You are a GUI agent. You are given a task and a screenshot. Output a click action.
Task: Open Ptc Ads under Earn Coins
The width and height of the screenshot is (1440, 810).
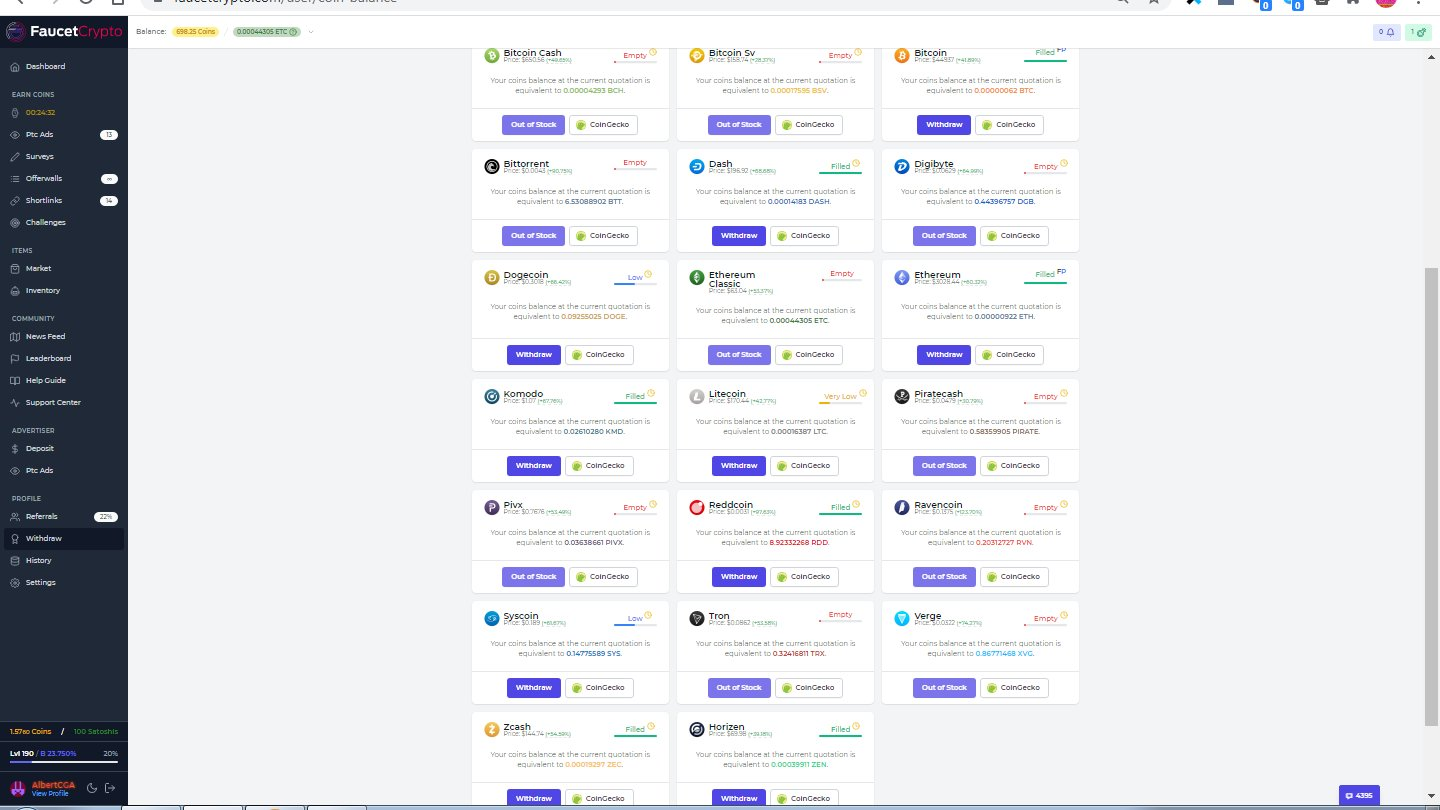(x=64, y=134)
